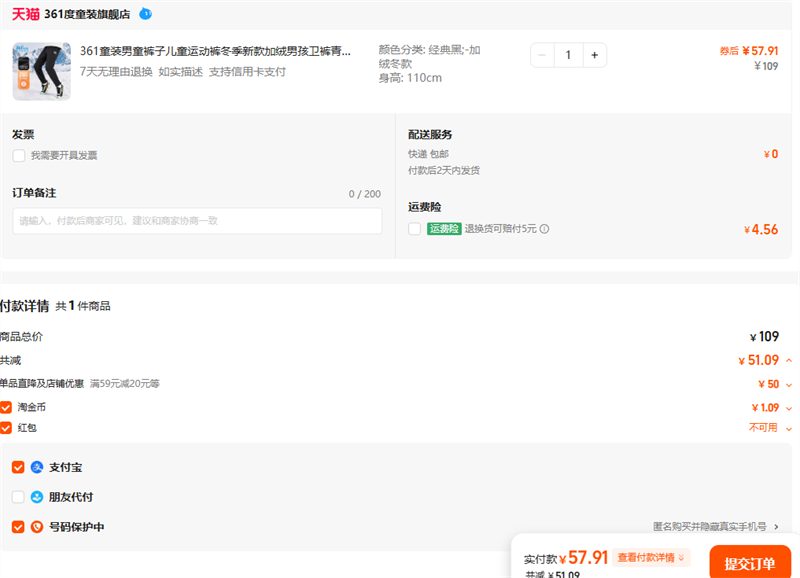Check the 朋友代付 checkbox
Viewport: 800px width, 578px height.
coord(18,497)
